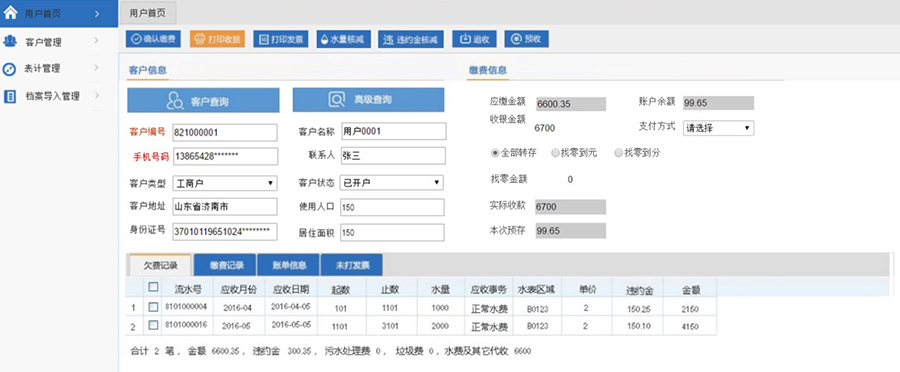Image resolution: width=900 pixels, height=372 pixels.
Task: Open the 客户类型 dropdown
Action: click(225, 183)
